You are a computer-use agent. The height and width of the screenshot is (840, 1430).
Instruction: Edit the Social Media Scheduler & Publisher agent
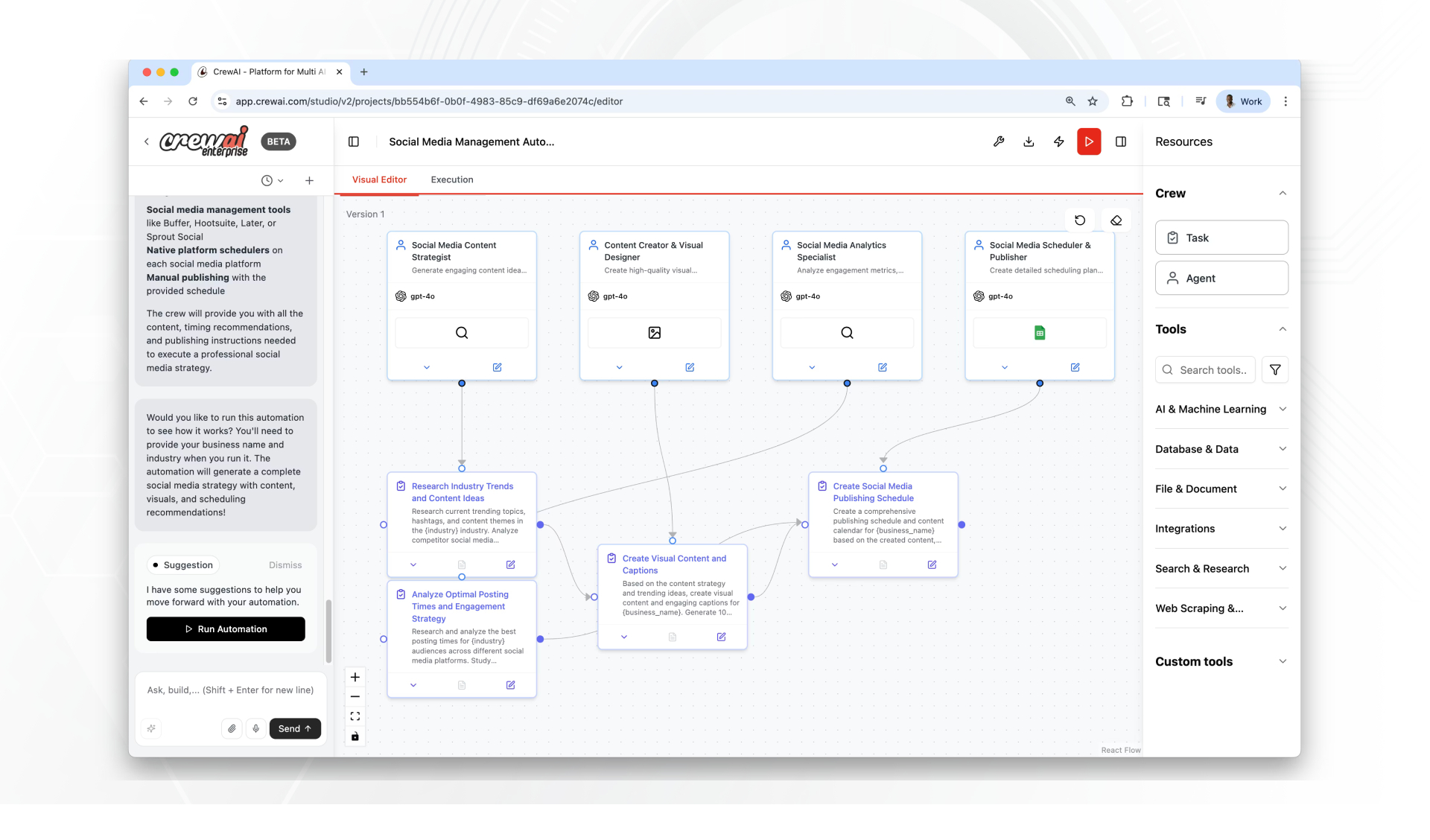click(x=1075, y=367)
